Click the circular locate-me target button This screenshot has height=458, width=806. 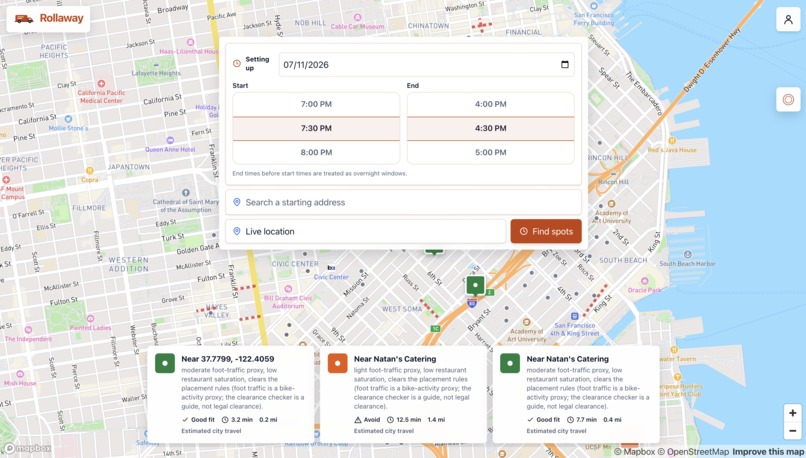point(788,99)
